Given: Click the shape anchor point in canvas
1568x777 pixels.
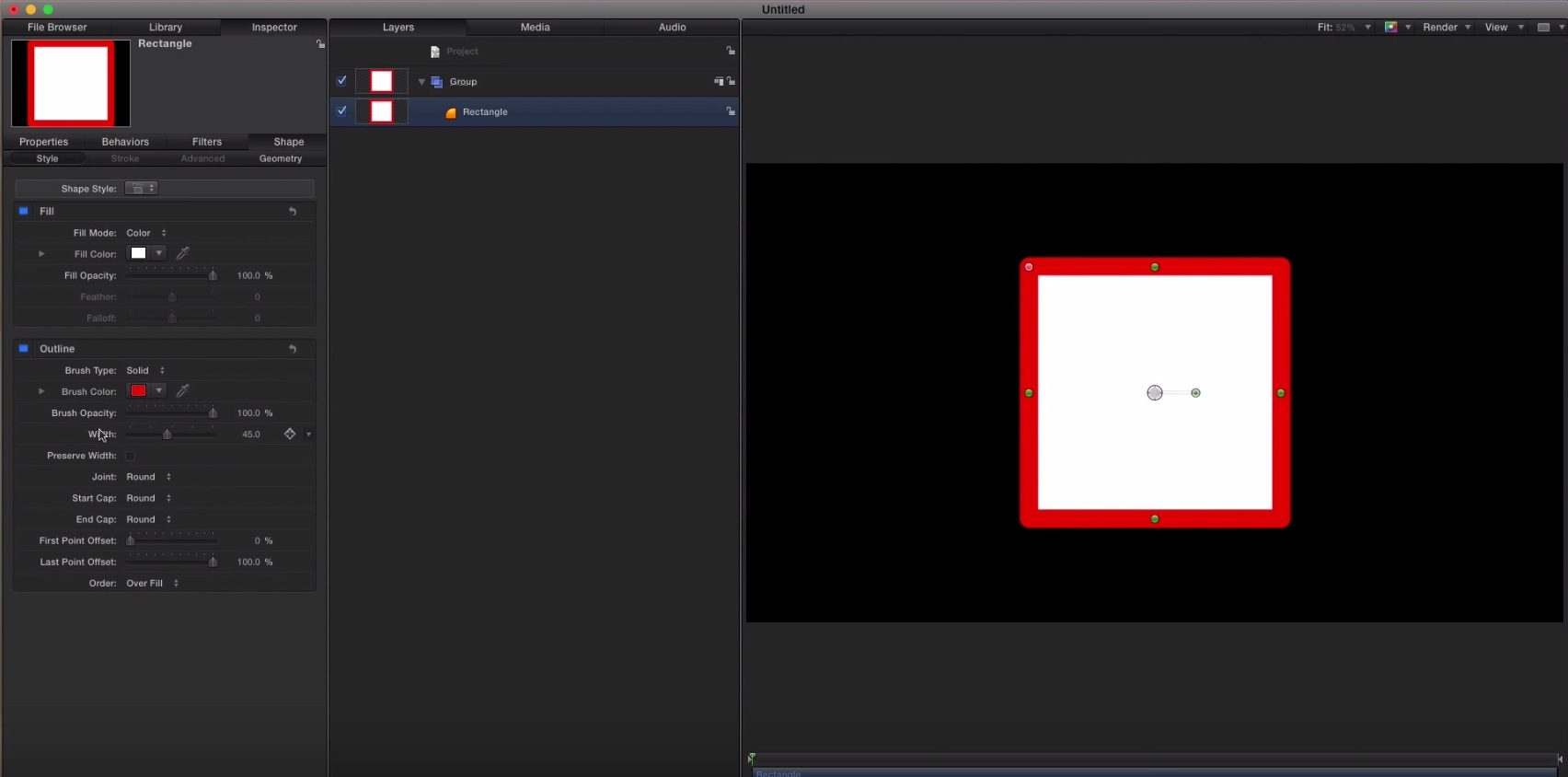Looking at the screenshot, I should coord(1155,393).
